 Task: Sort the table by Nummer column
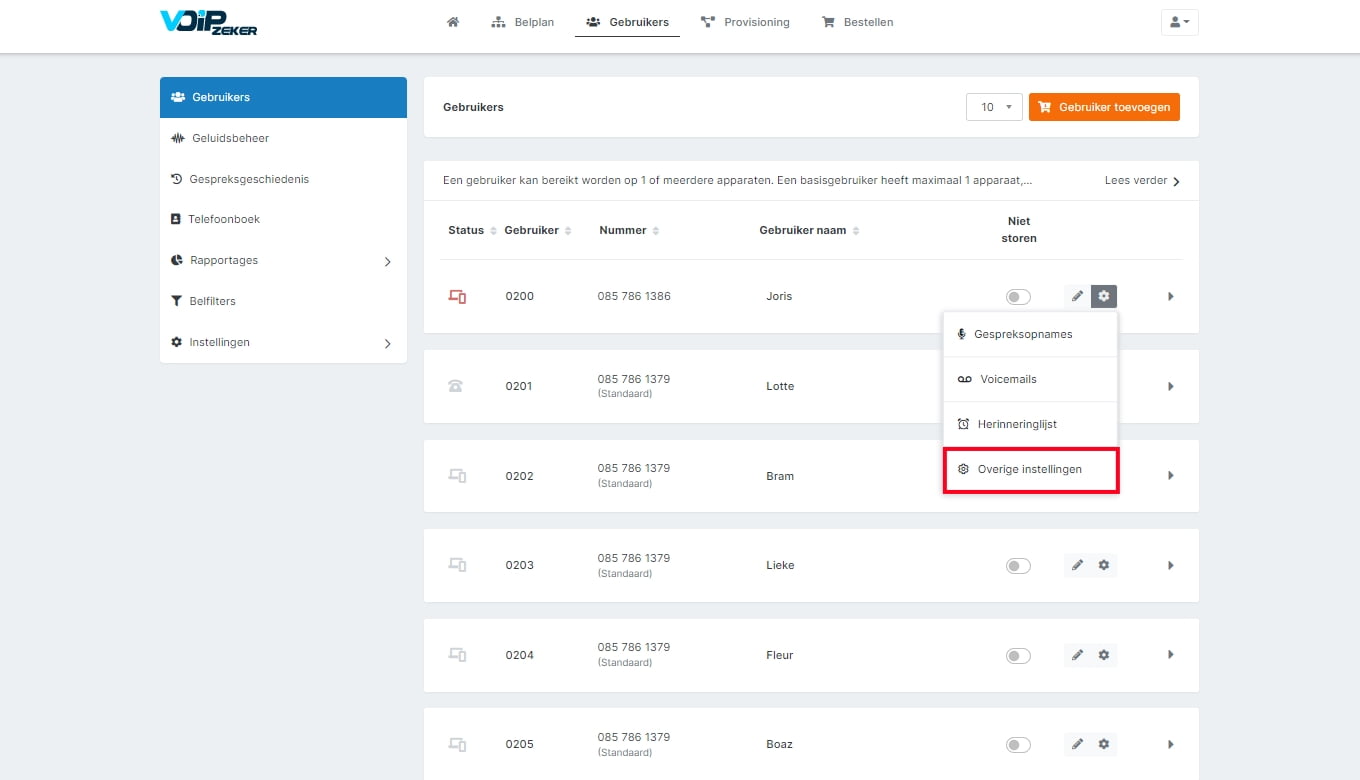pos(629,230)
